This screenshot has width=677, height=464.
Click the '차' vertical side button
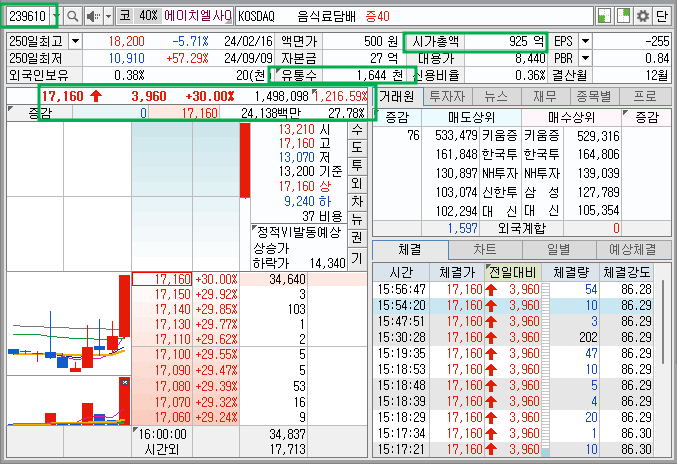point(357,202)
